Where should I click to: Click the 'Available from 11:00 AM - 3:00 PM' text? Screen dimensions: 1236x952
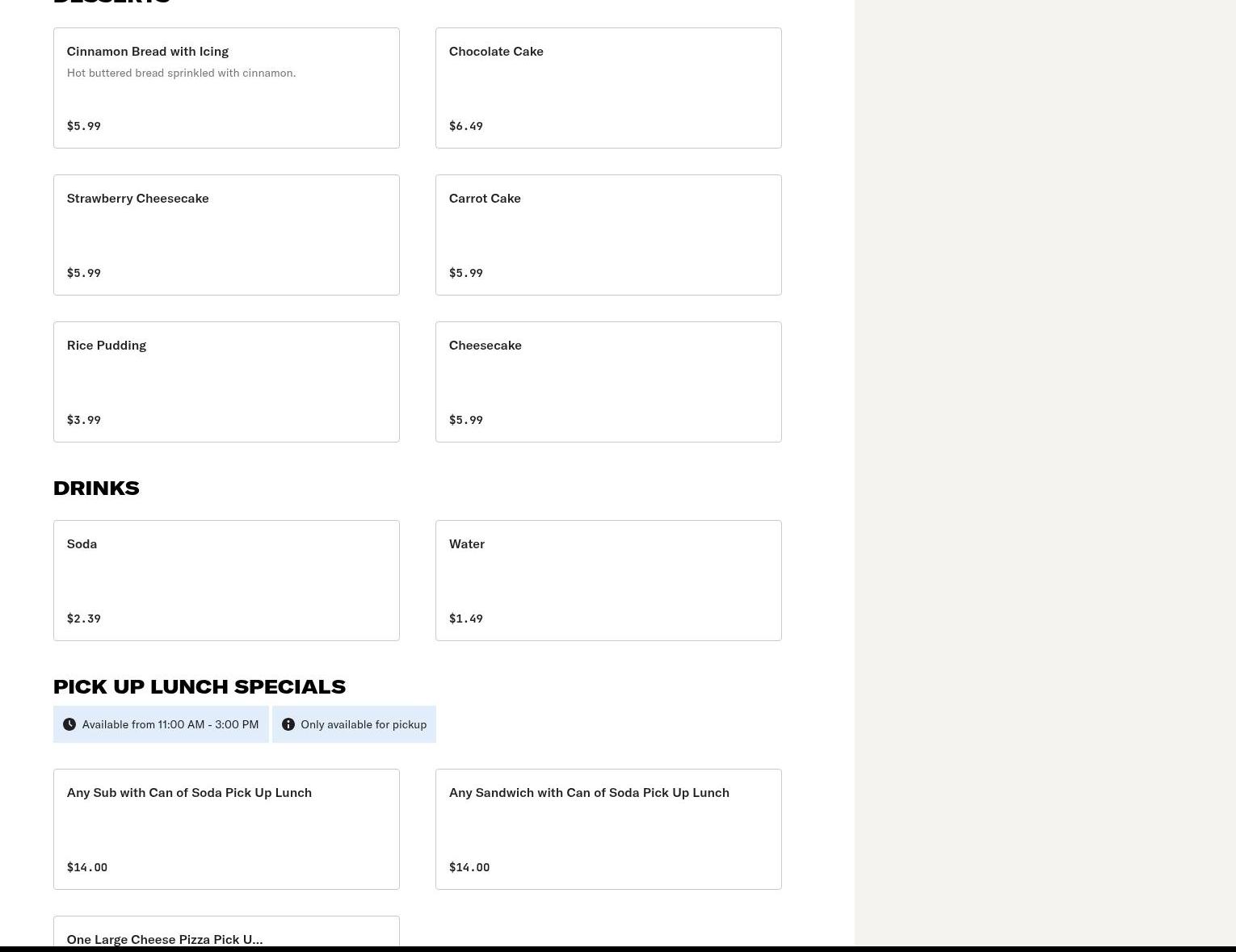(170, 724)
